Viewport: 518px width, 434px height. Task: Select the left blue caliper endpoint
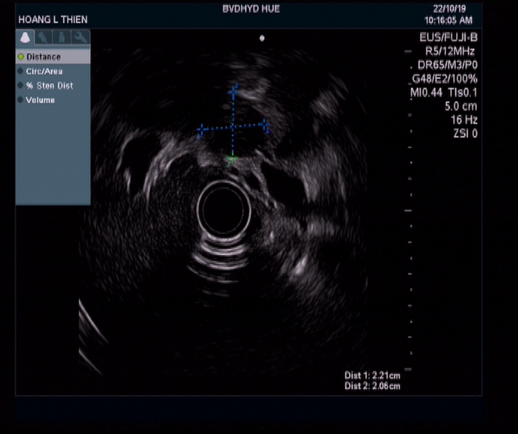(x=201, y=130)
